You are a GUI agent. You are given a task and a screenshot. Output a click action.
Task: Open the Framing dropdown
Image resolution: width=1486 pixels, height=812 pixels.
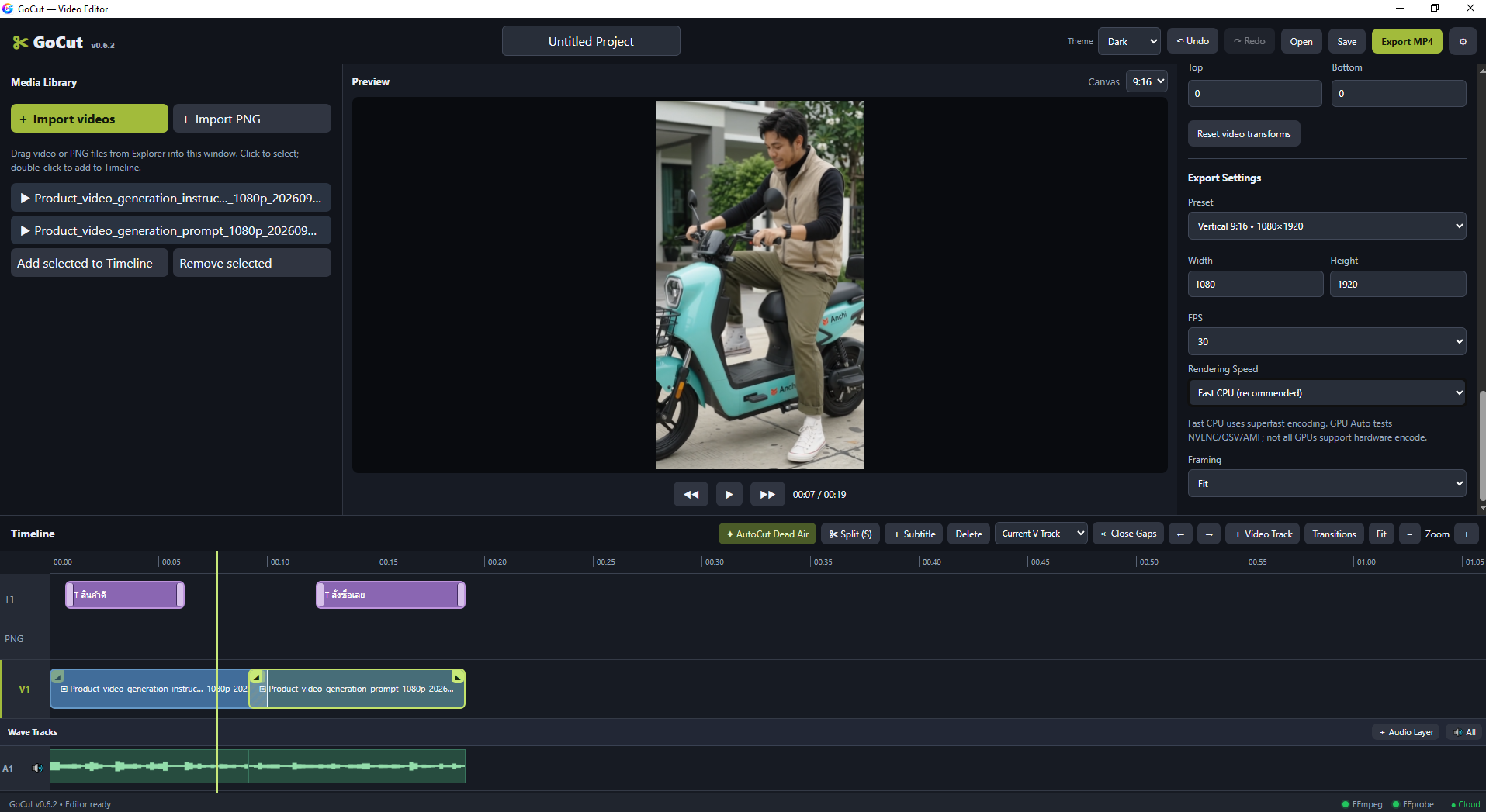tap(1327, 483)
